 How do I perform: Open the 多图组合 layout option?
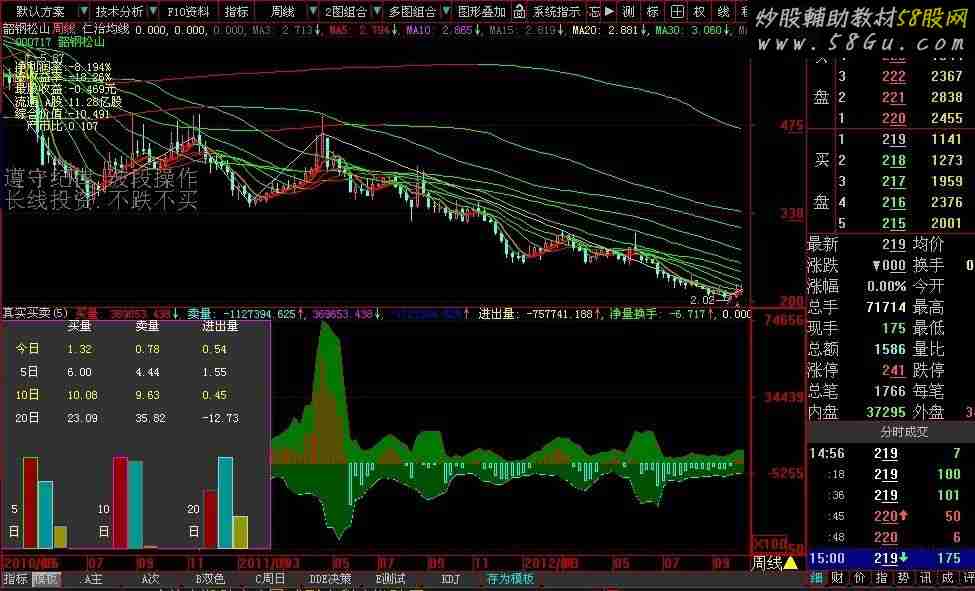(x=412, y=11)
